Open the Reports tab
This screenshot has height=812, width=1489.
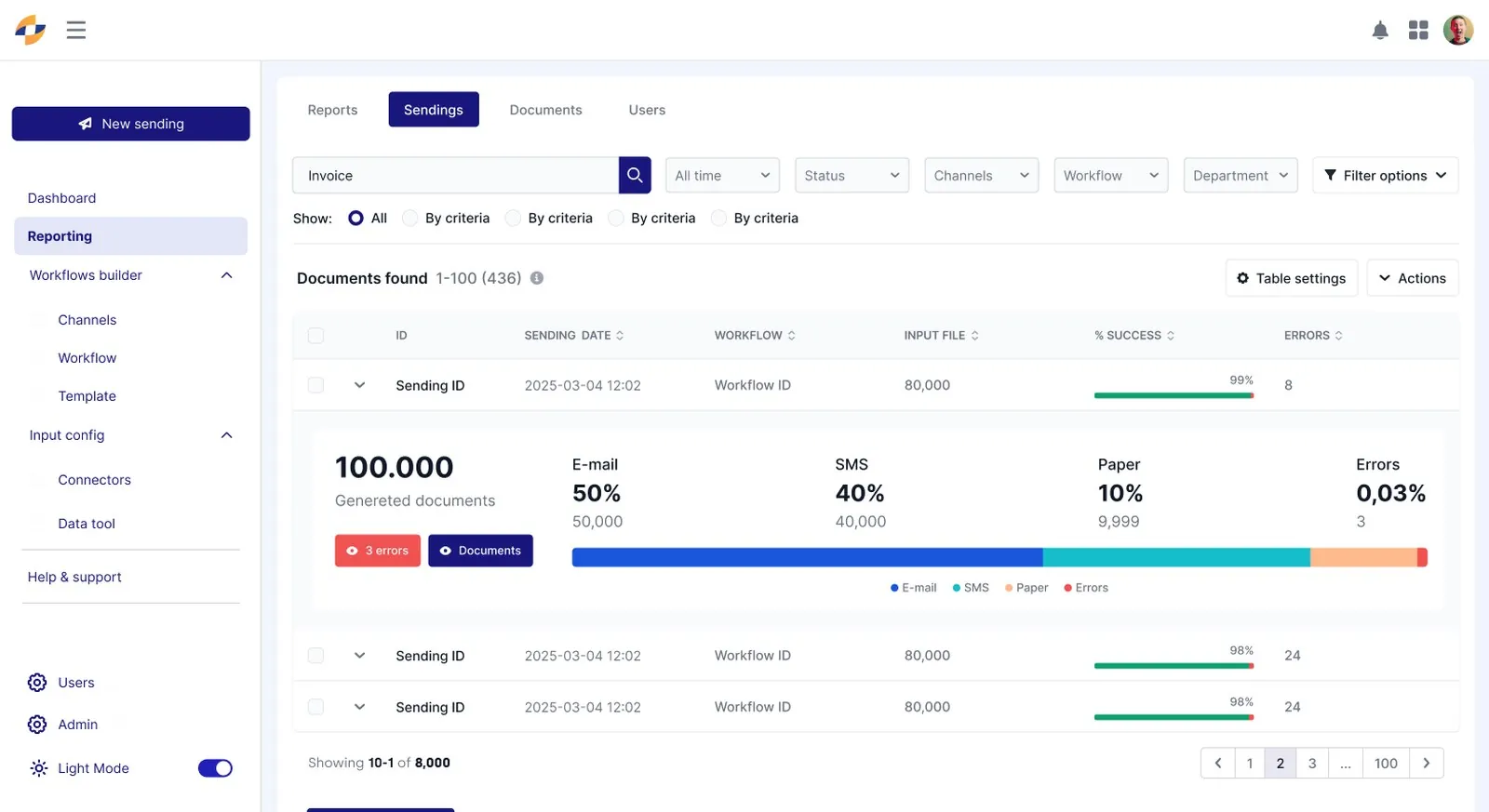coord(332,110)
